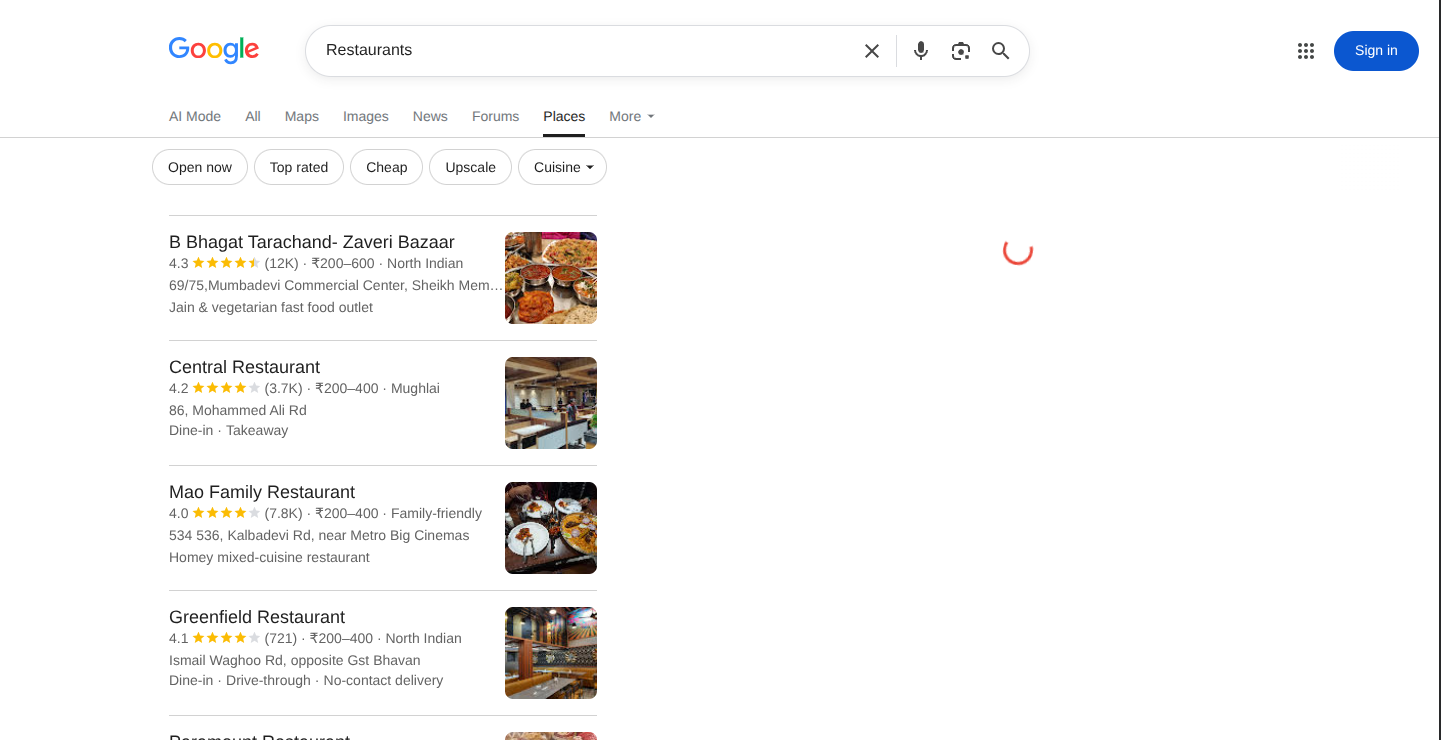Start voice search with microphone icon
Viewport: 1441px width, 740px height.
click(x=921, y=51)
